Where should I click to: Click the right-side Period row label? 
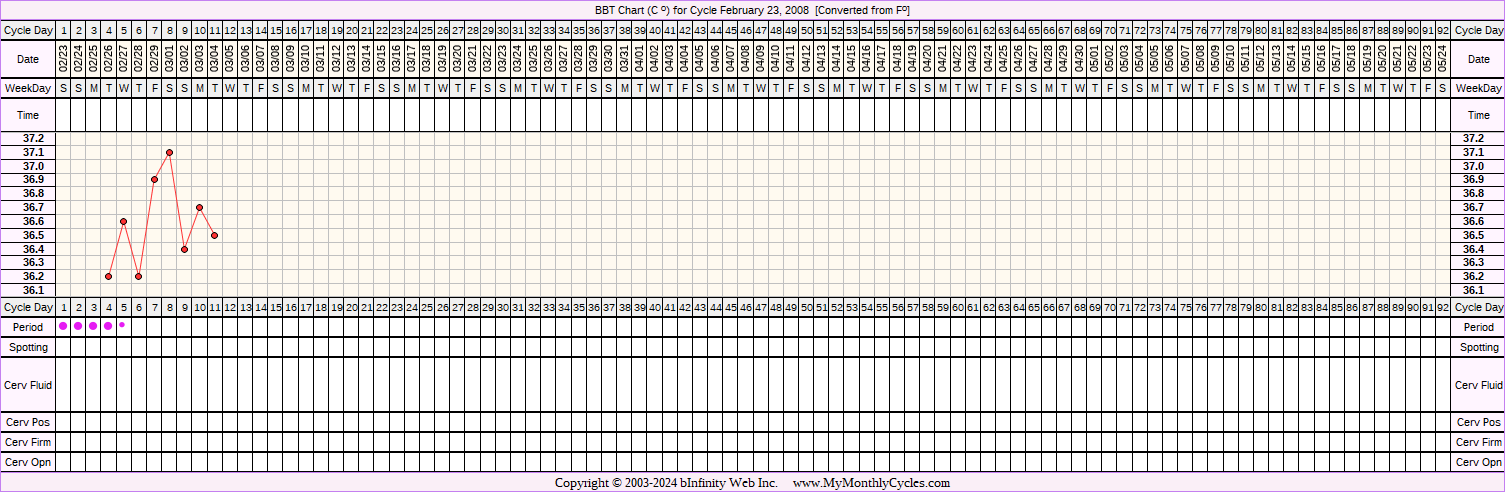(x=1478, y=327)
